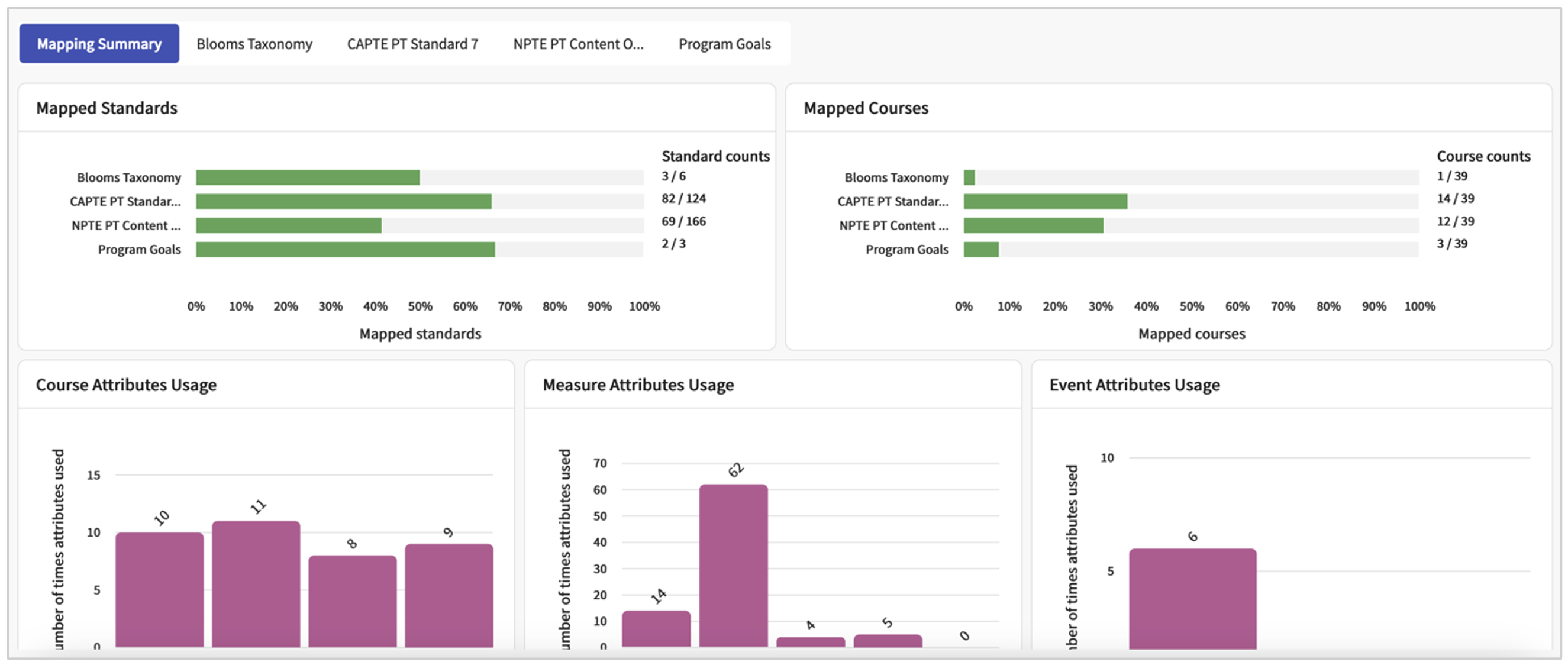This screenshot has height=665, width=1568.
Task: Switch to the Program Goals tab
Action: [x=724, y=44]
